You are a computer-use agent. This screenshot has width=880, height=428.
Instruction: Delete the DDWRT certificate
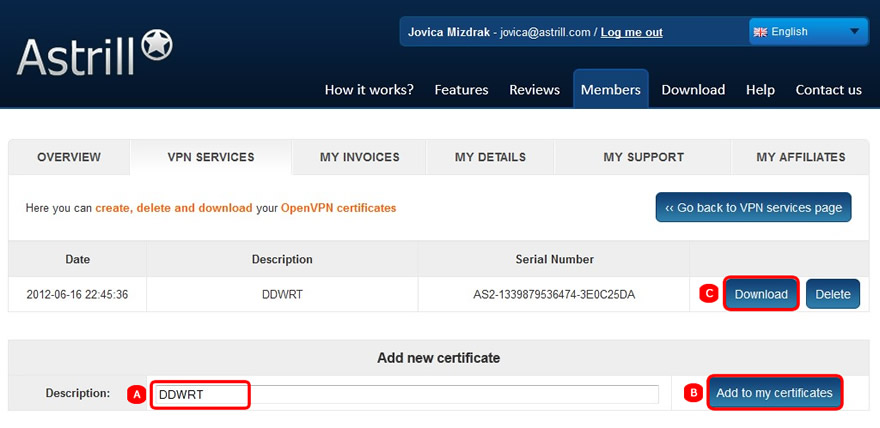click(833, 294)
